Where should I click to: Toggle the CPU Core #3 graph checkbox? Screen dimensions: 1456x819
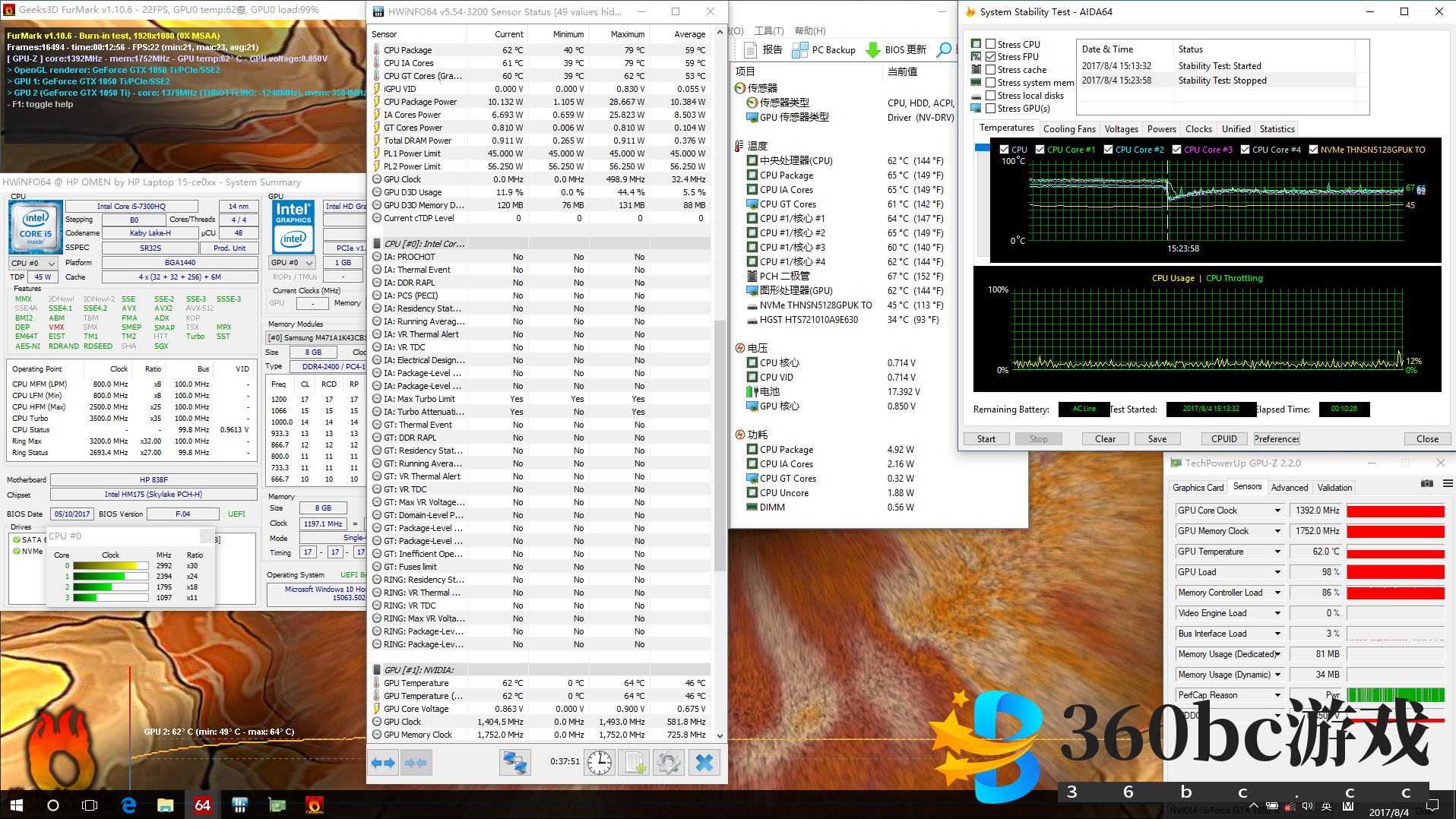[1176, 150]
